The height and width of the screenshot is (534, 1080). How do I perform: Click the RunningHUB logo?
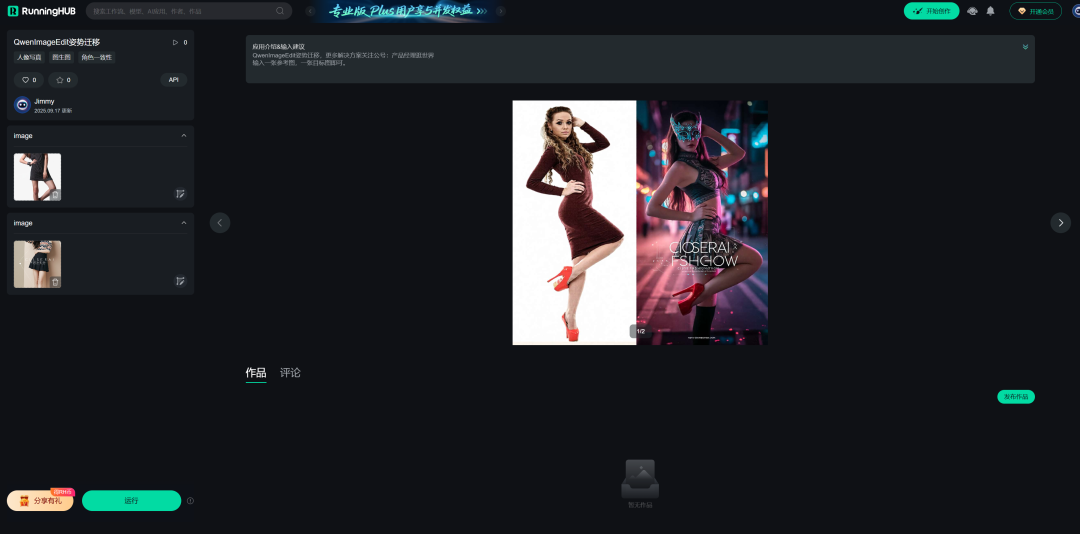[x=41, y=11]
